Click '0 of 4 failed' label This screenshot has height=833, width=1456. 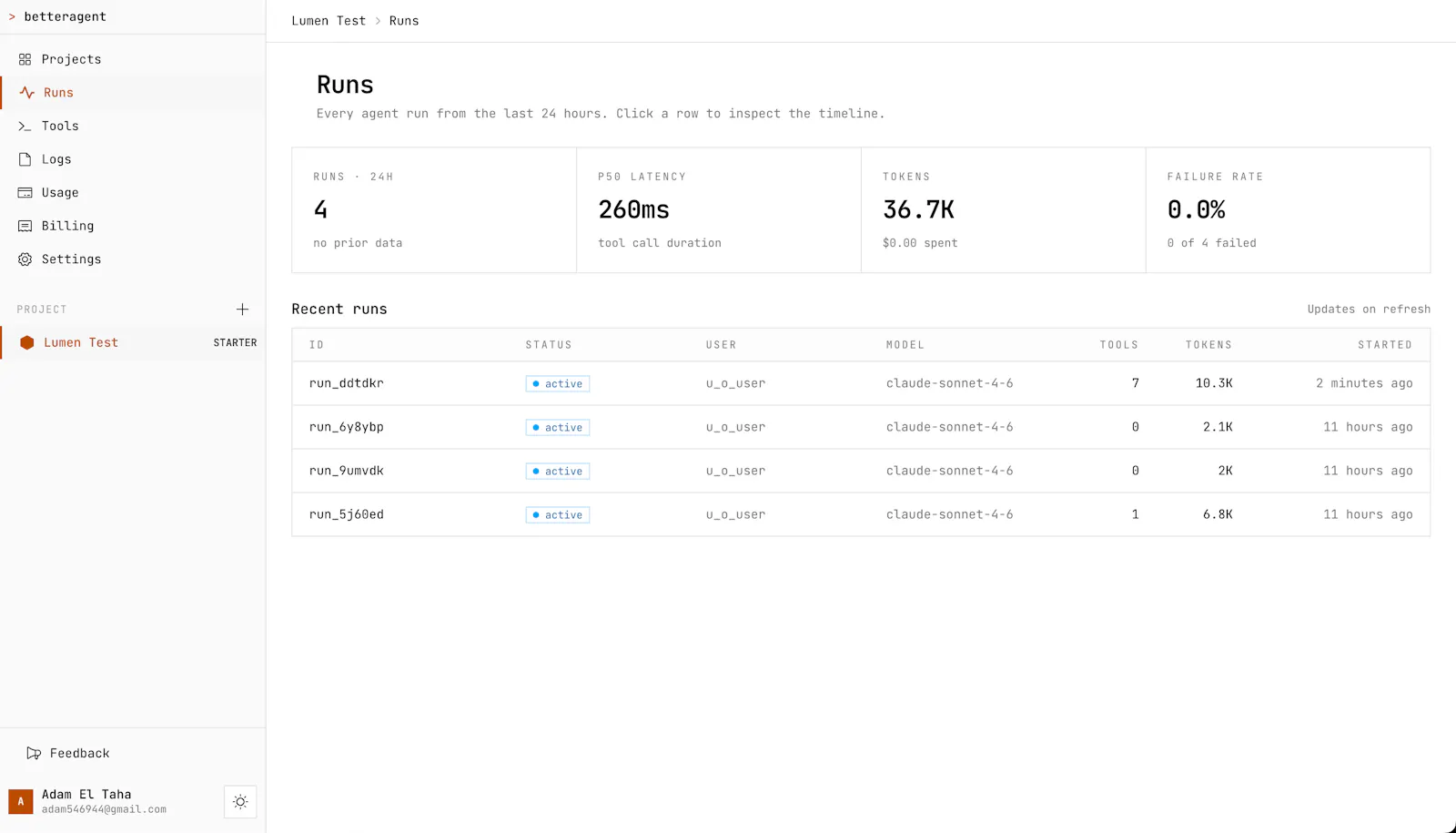[x=1211, y=243]
